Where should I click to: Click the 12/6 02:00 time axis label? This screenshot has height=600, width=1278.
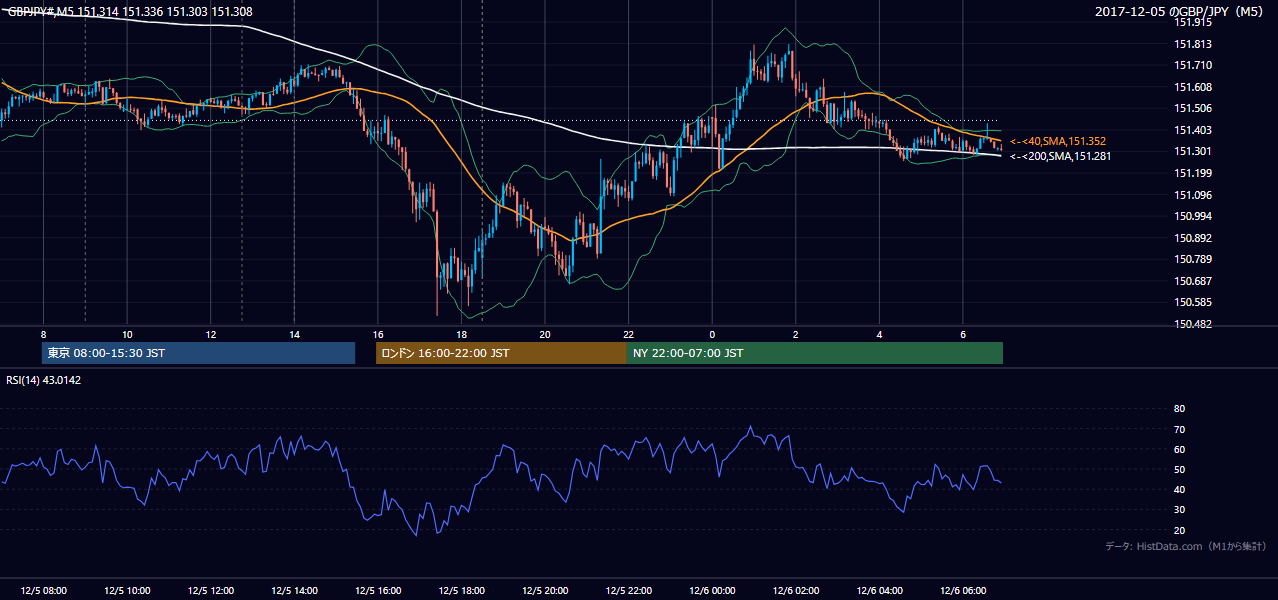[x=795, y=591]
